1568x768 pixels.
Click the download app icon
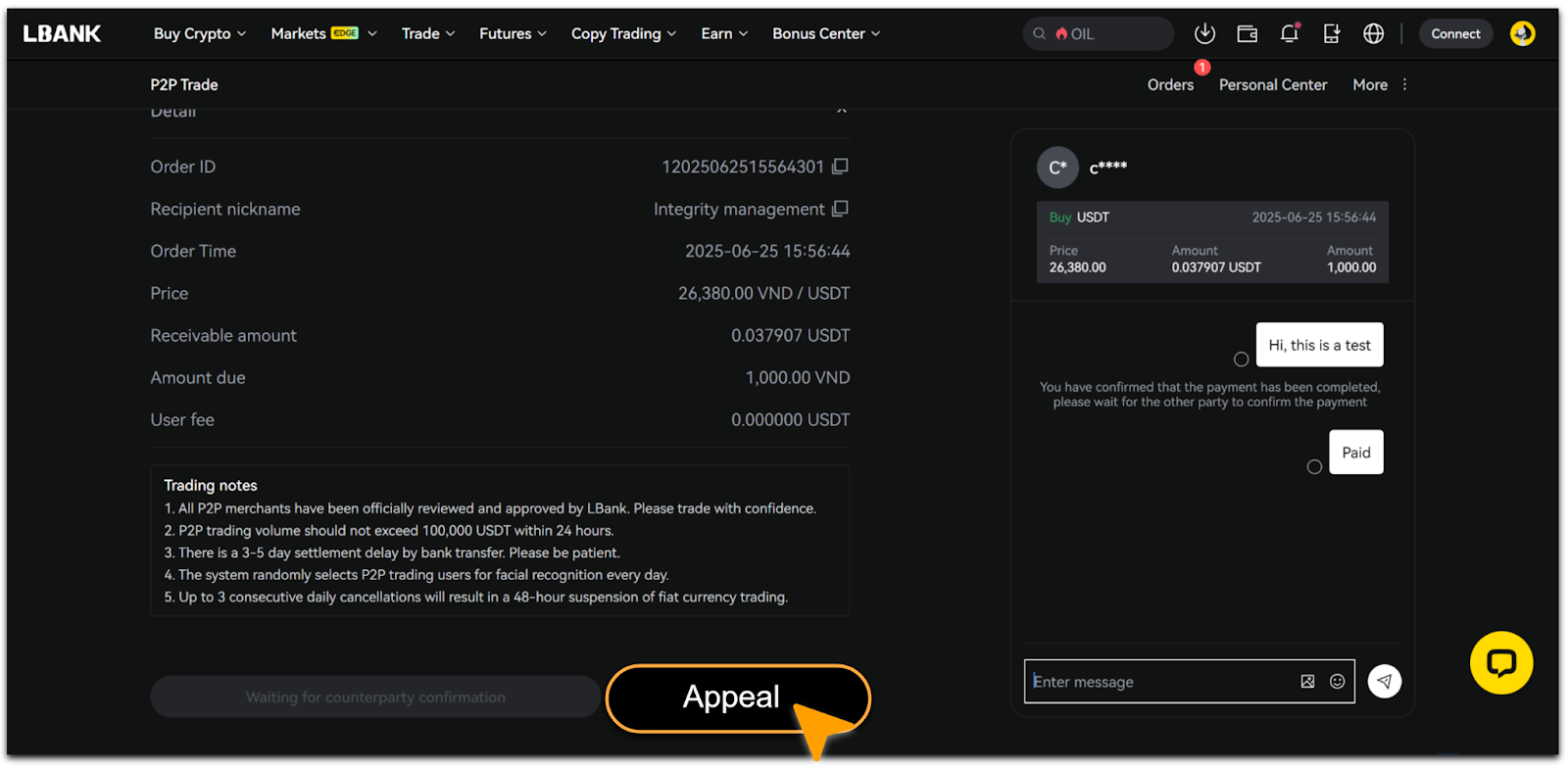1204,33
